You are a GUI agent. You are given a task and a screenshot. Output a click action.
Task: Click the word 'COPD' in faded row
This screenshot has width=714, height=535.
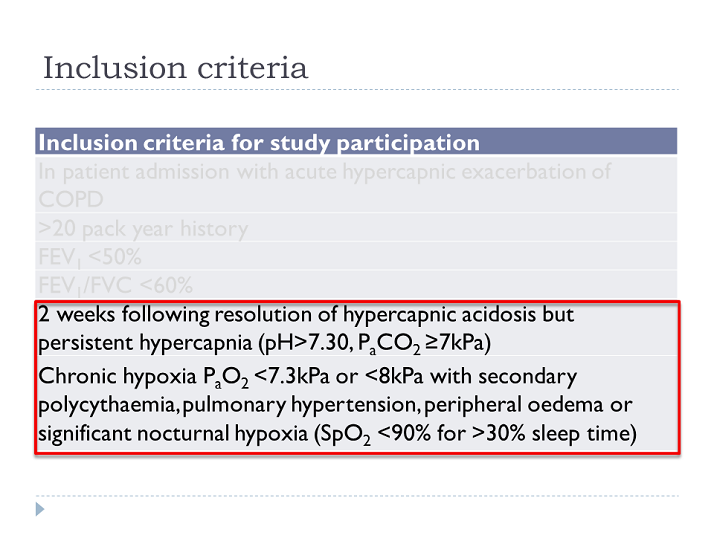tap(71, 199)
